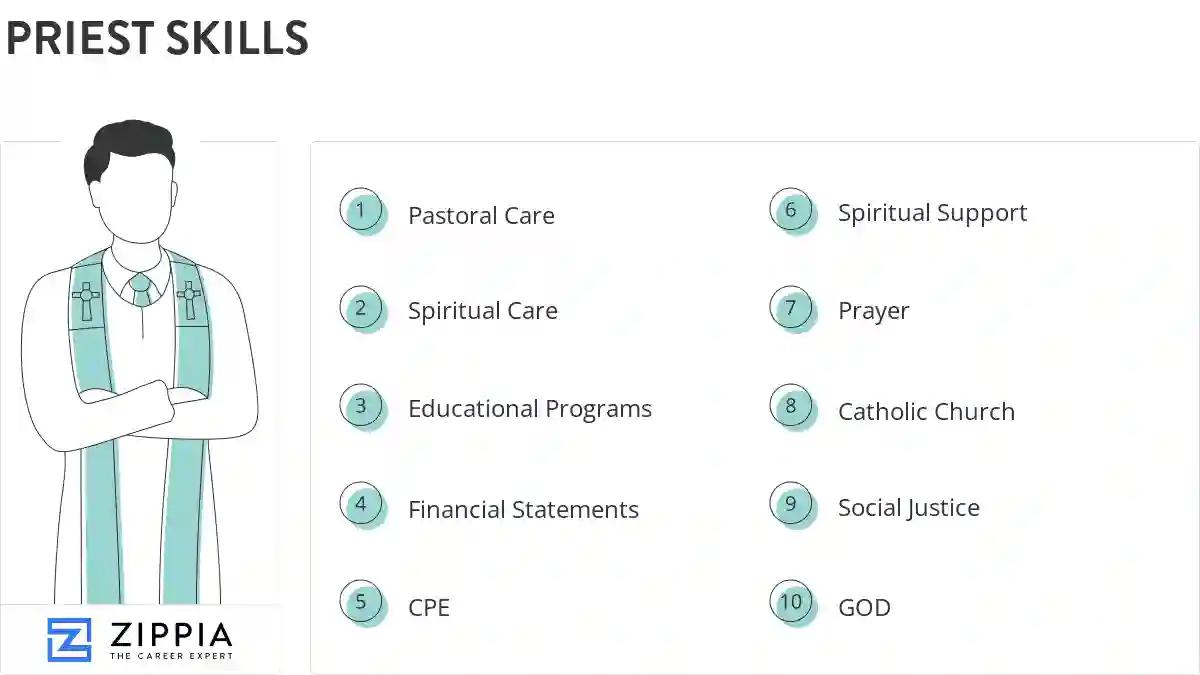This screenshot has height=675, width=1200.
Task: Click the number 1 circle badge
Action: [361, 211]
